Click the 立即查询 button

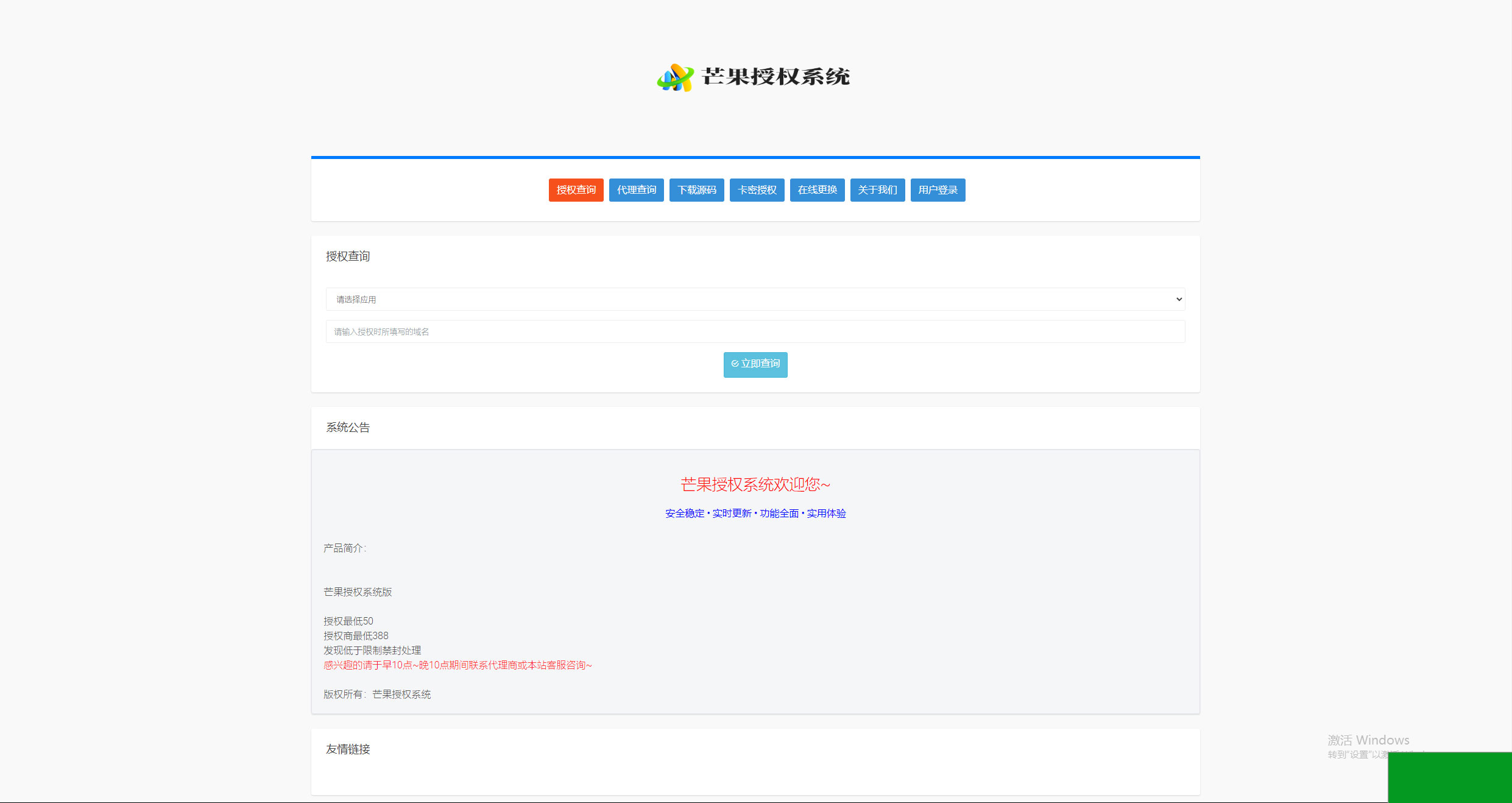(755, 364)
